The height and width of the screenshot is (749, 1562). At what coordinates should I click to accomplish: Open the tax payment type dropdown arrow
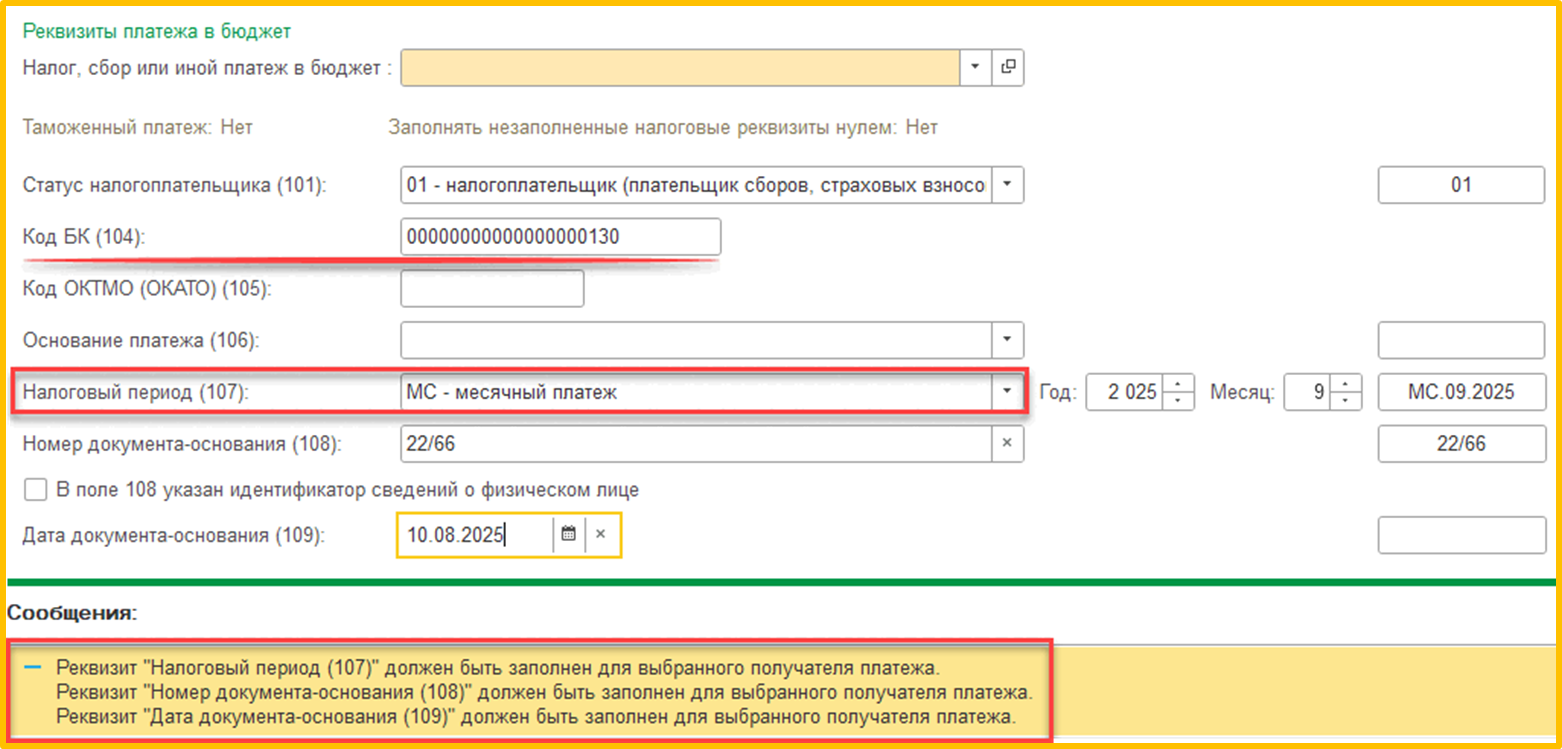coord(975,67)
